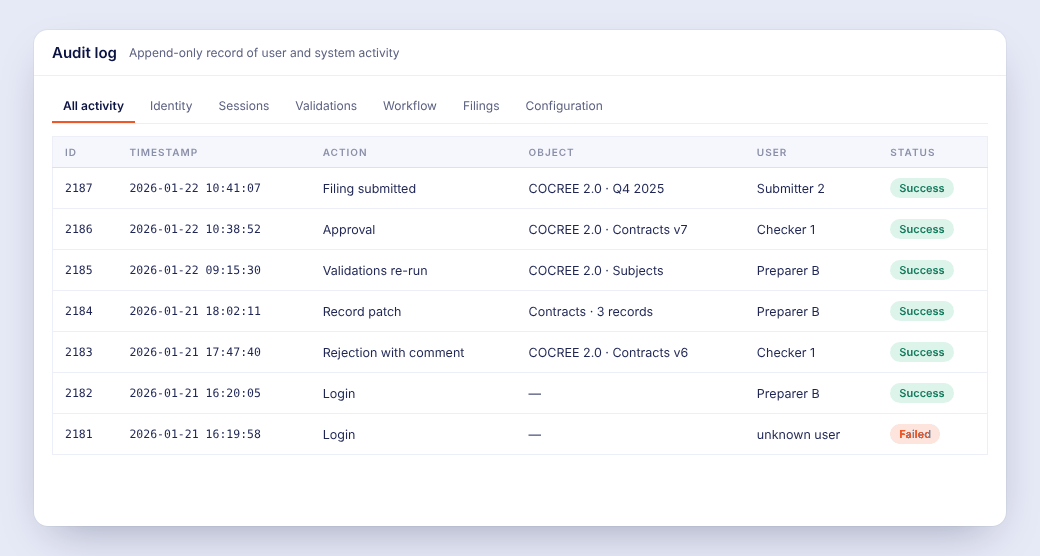1040x556 pixels.
Task: Click the STATUS column header
Action: [912, 153]
